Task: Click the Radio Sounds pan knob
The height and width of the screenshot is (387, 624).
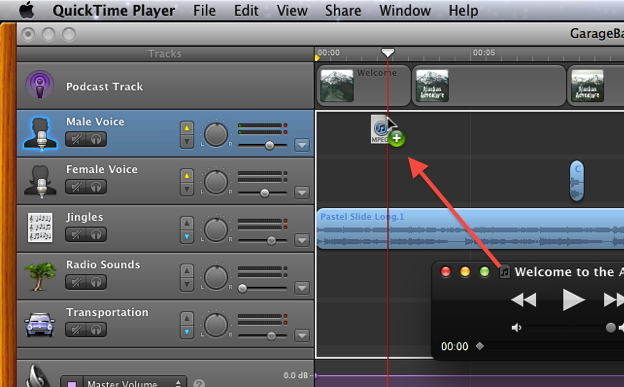Action: click(216, 278)
